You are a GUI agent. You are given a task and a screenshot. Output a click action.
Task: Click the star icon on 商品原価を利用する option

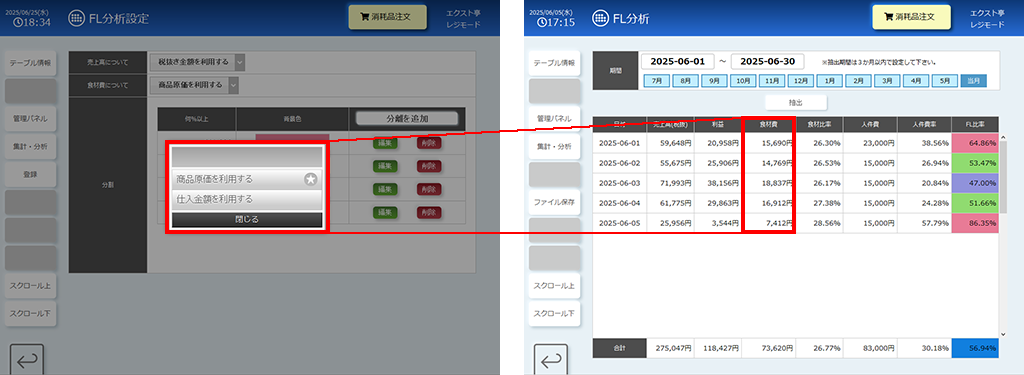(311, 179)
